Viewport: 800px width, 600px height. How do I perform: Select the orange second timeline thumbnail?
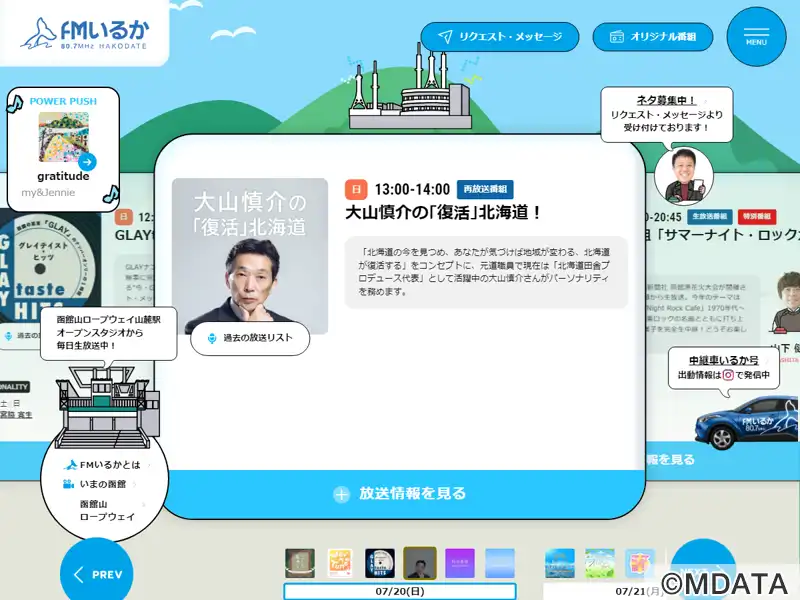tap(340, 563)
